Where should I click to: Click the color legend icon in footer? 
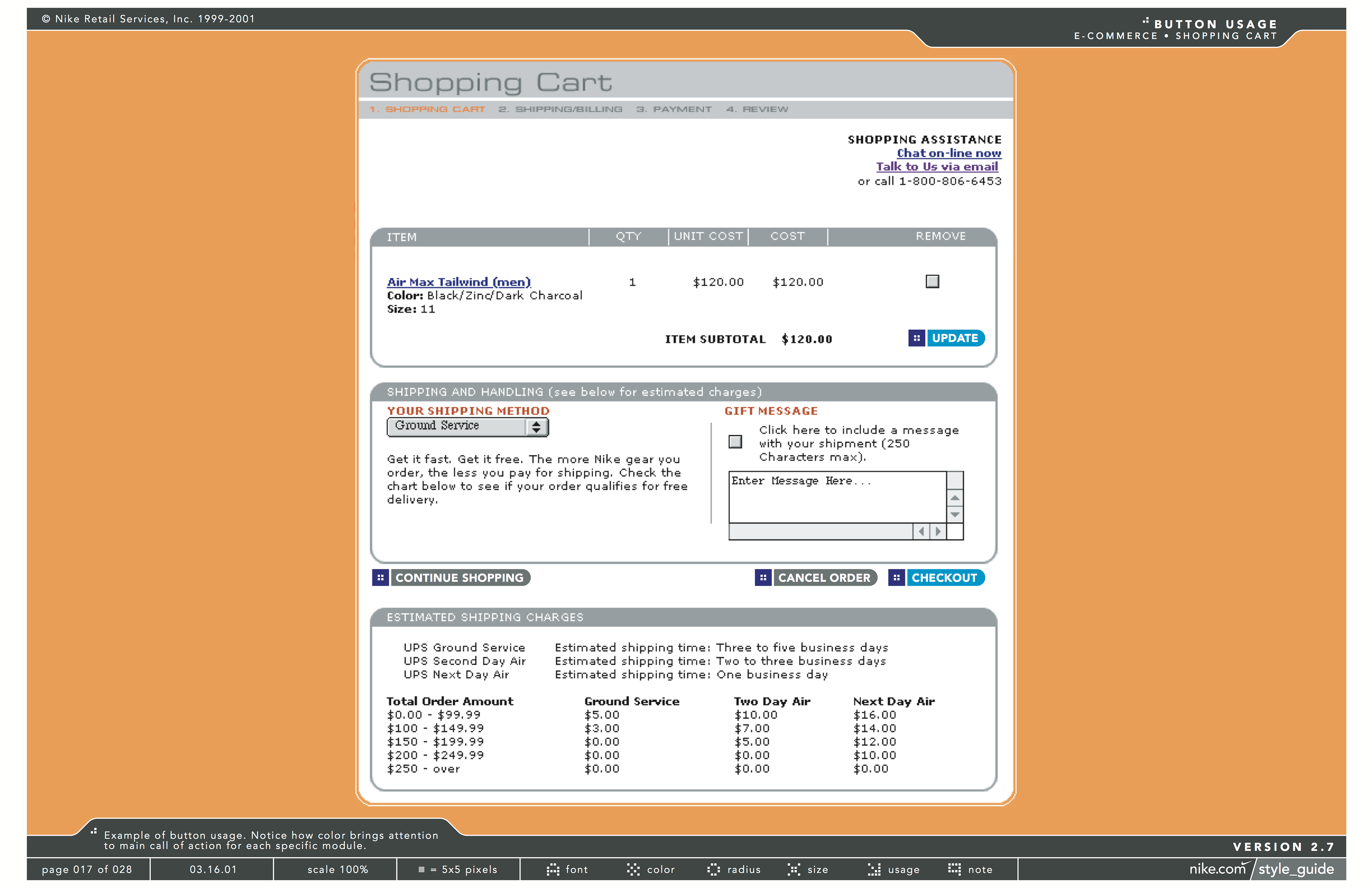633,869
